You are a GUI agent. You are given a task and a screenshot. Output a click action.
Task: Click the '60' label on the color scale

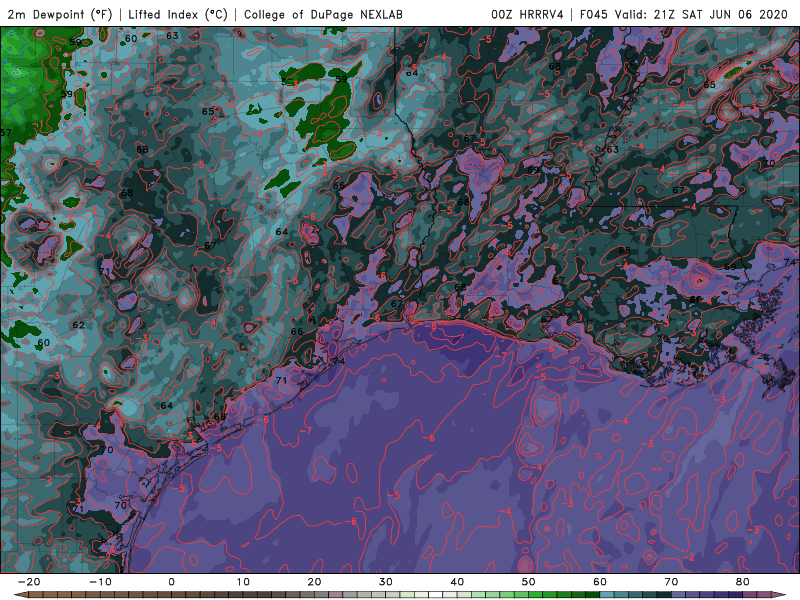(600, 582)
